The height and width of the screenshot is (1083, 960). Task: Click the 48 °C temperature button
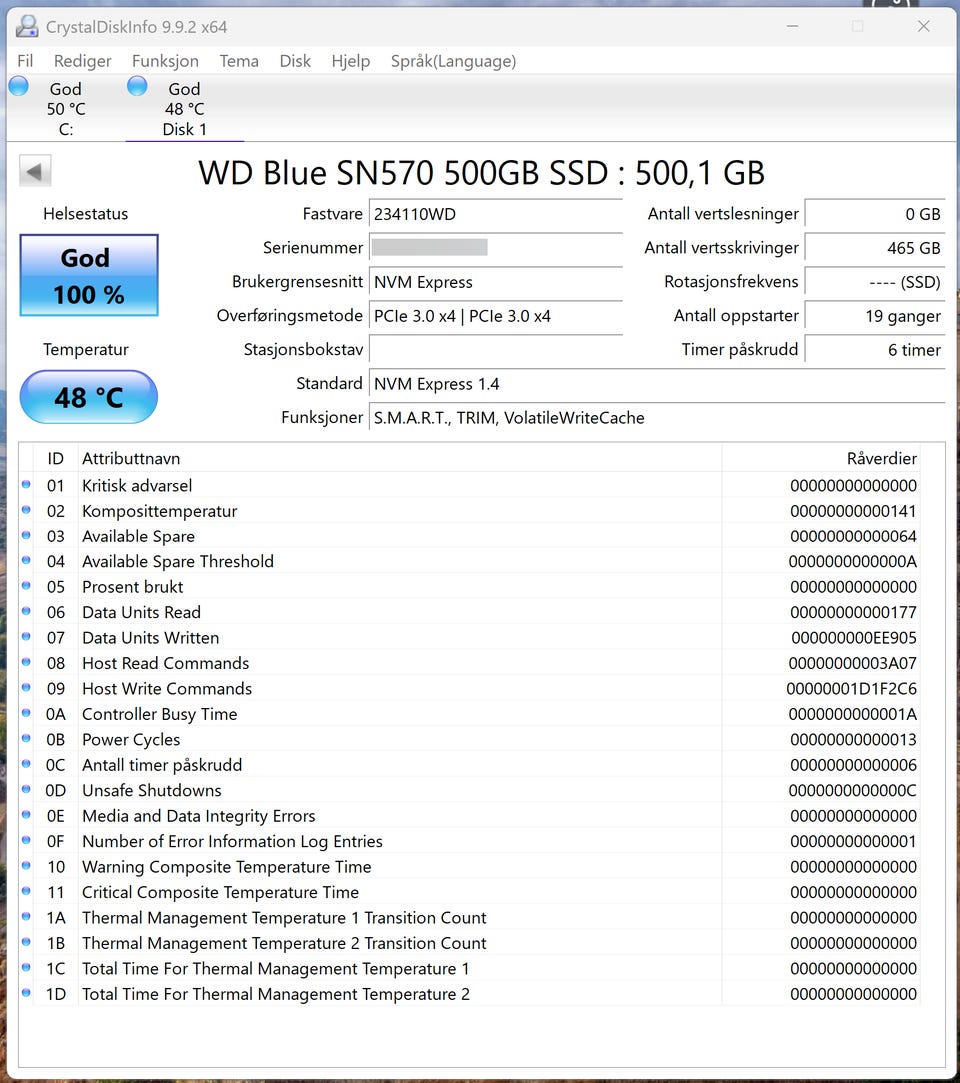(89, 397)
